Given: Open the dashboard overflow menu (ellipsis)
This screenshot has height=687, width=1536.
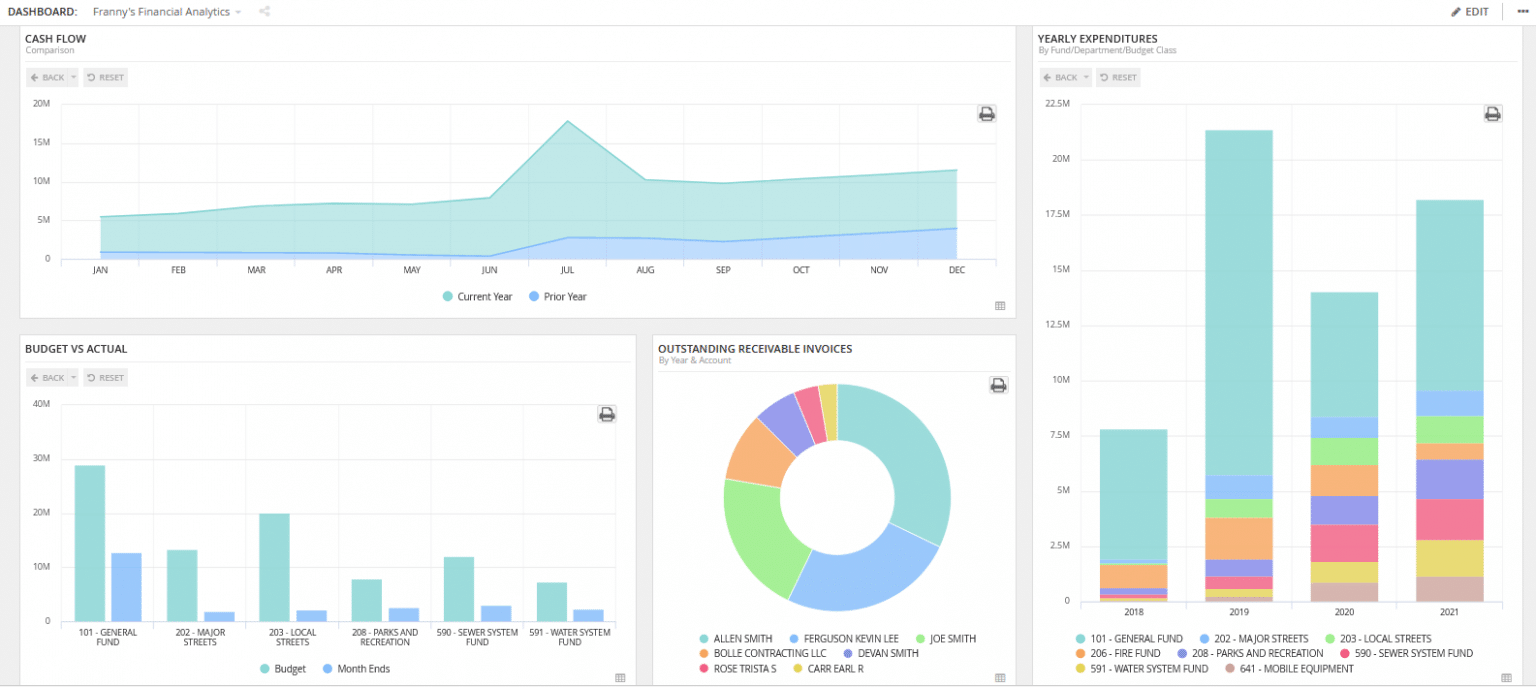Looking at the screenshot, I should [1521, 11].
